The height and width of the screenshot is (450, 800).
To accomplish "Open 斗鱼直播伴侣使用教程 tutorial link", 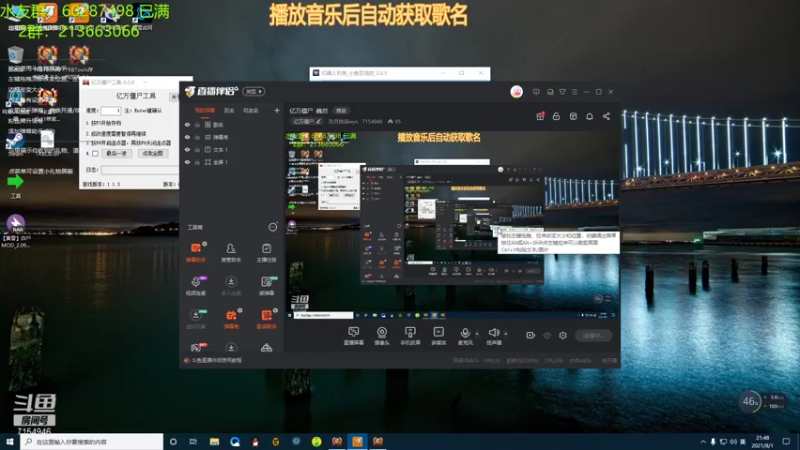I will click(216, 360).
